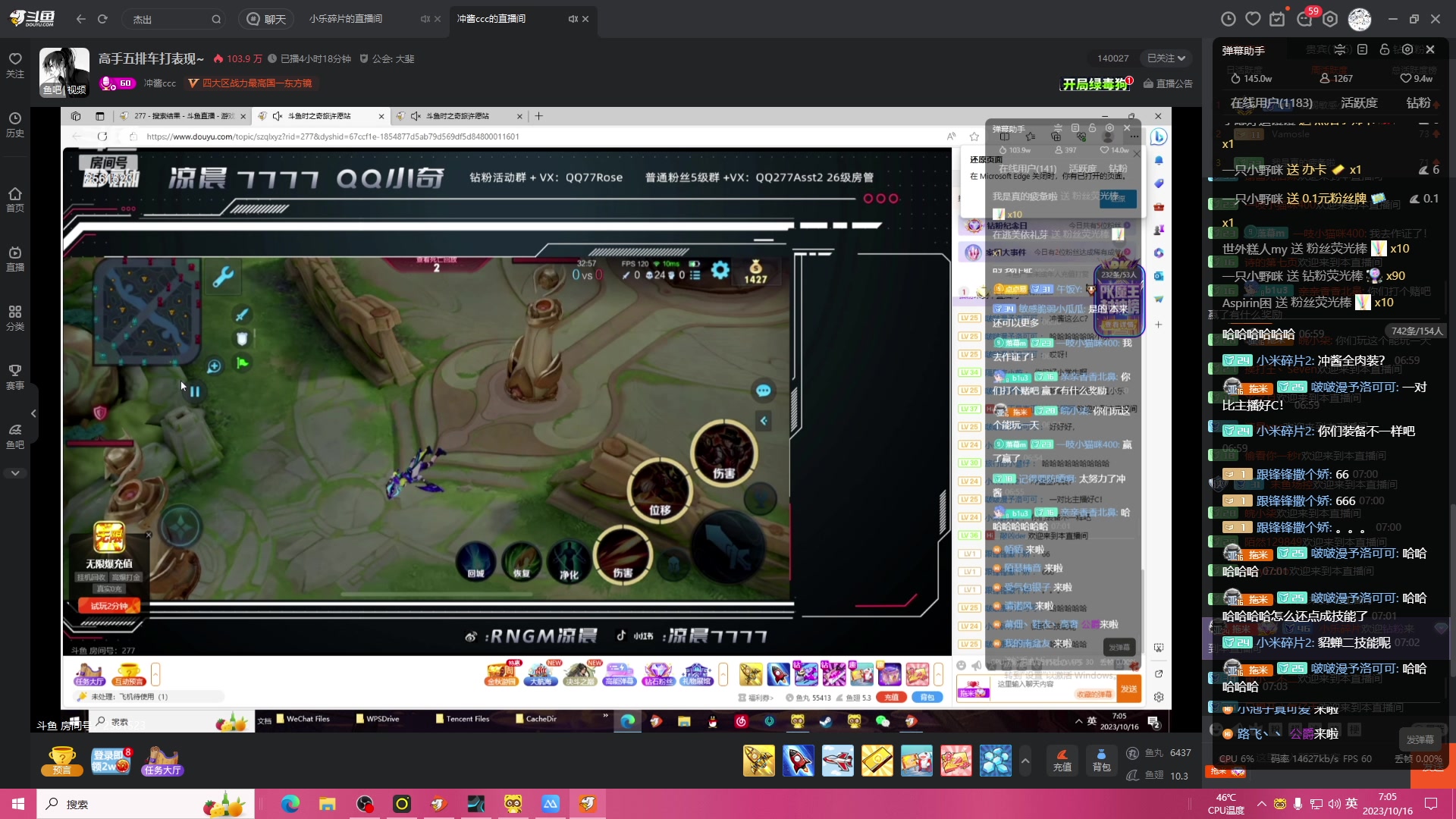
Task: Open the Windows Start menu
Action: (18, 804)
